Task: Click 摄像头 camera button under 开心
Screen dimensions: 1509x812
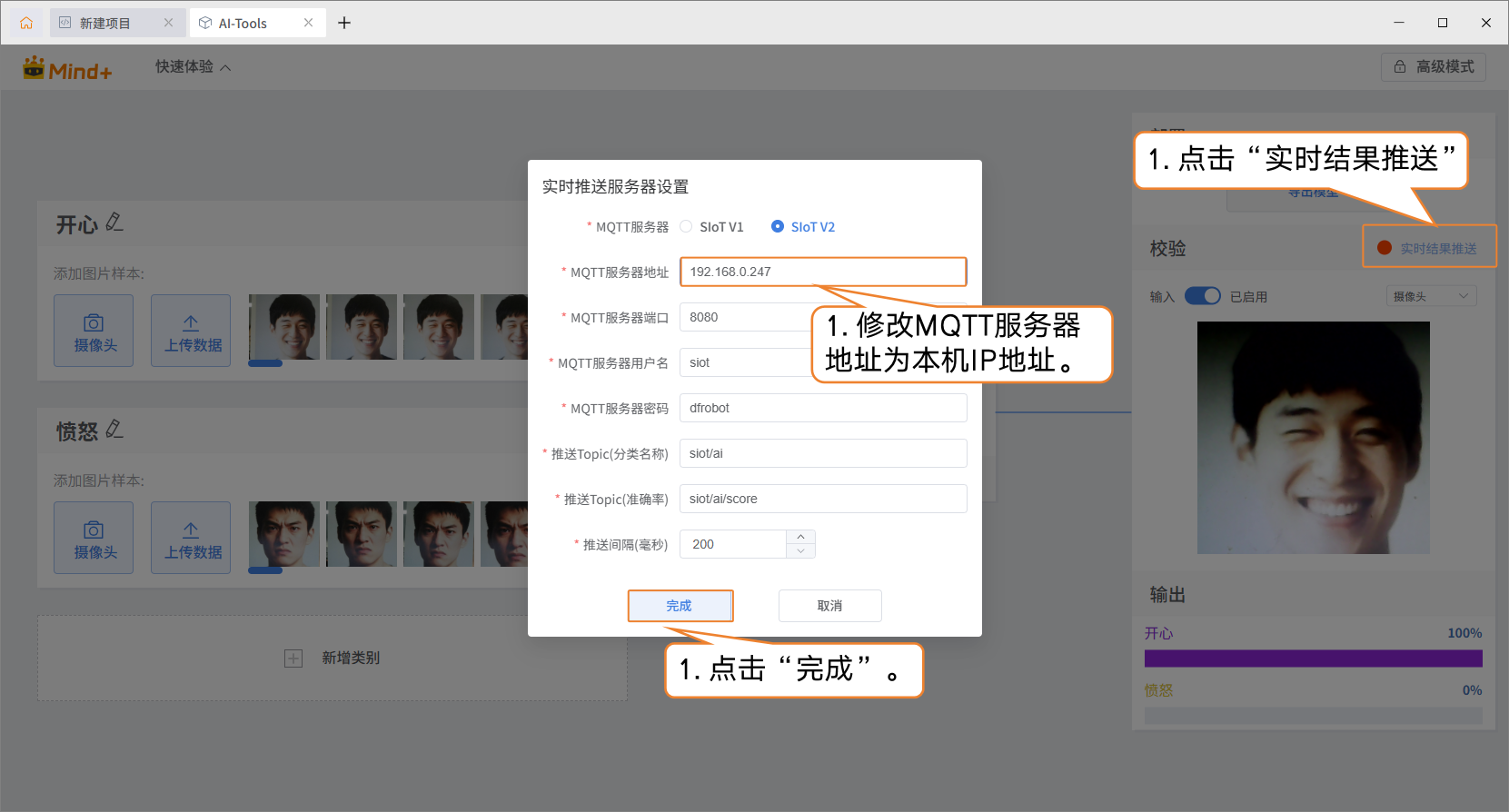Action: 94,331
